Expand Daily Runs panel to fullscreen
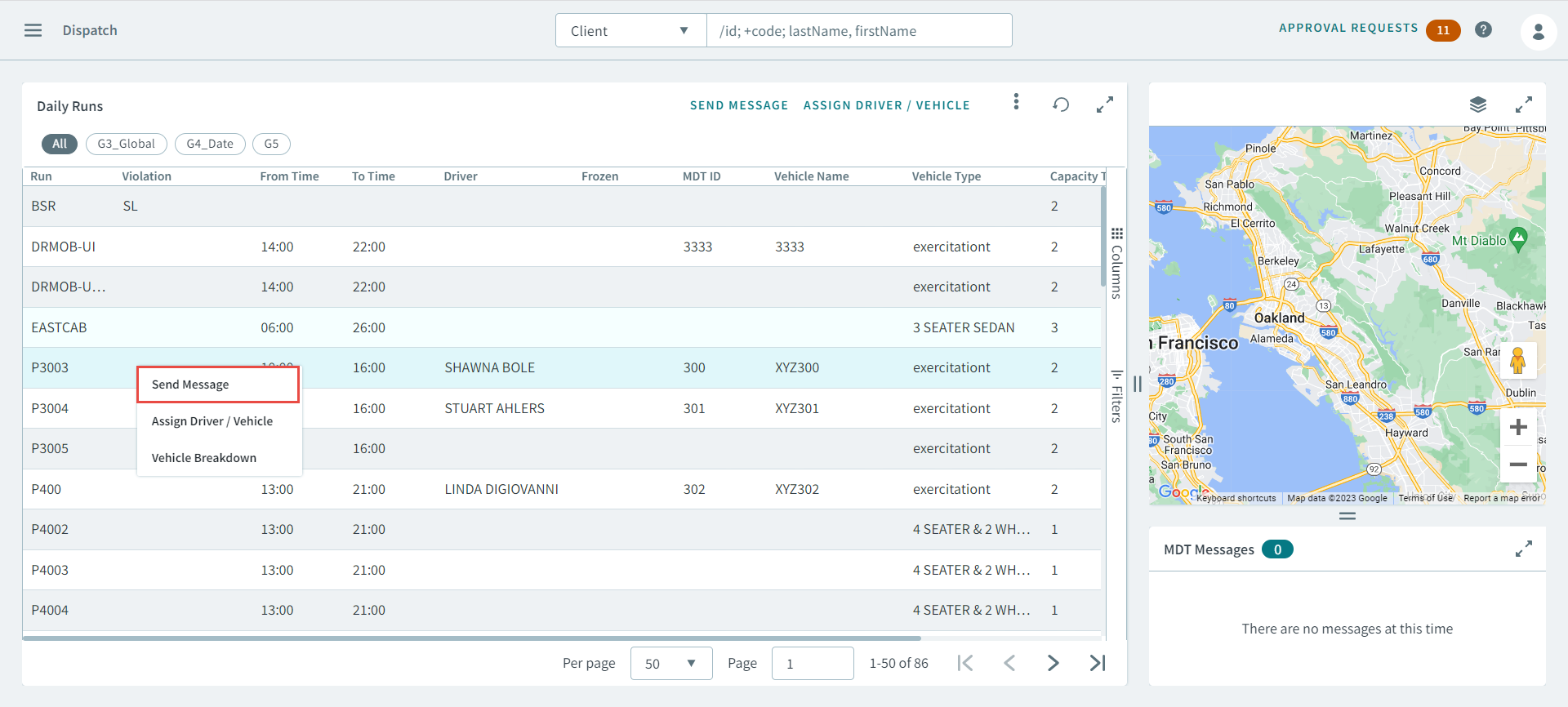1568x707 pixels. click(x=1104, y=104)
